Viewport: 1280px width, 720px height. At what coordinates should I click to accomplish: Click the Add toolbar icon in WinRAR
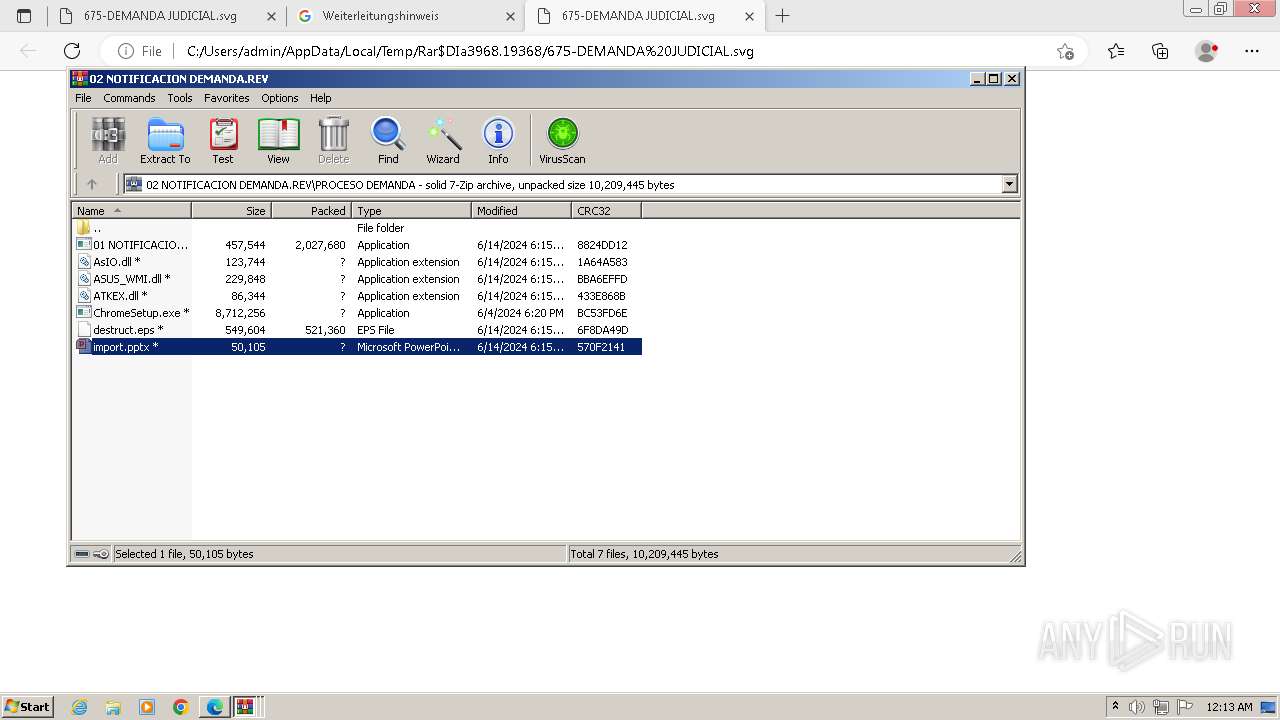108,140
